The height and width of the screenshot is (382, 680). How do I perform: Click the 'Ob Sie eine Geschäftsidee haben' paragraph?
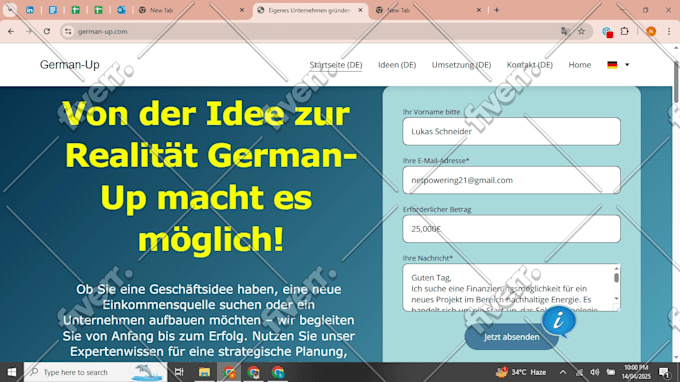click(209, 320)
